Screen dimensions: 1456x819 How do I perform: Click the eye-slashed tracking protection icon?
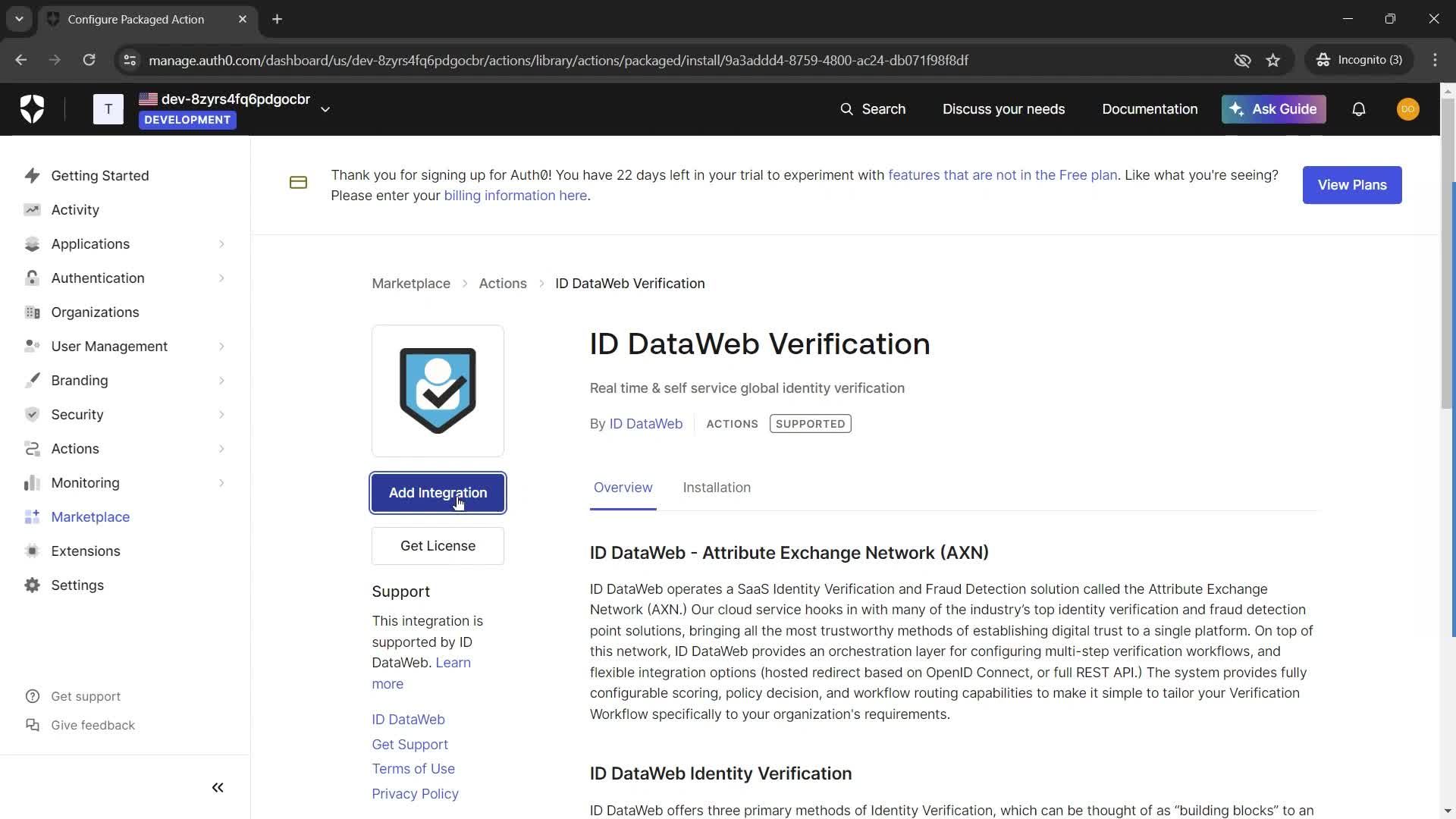[x=1242, y=61]
